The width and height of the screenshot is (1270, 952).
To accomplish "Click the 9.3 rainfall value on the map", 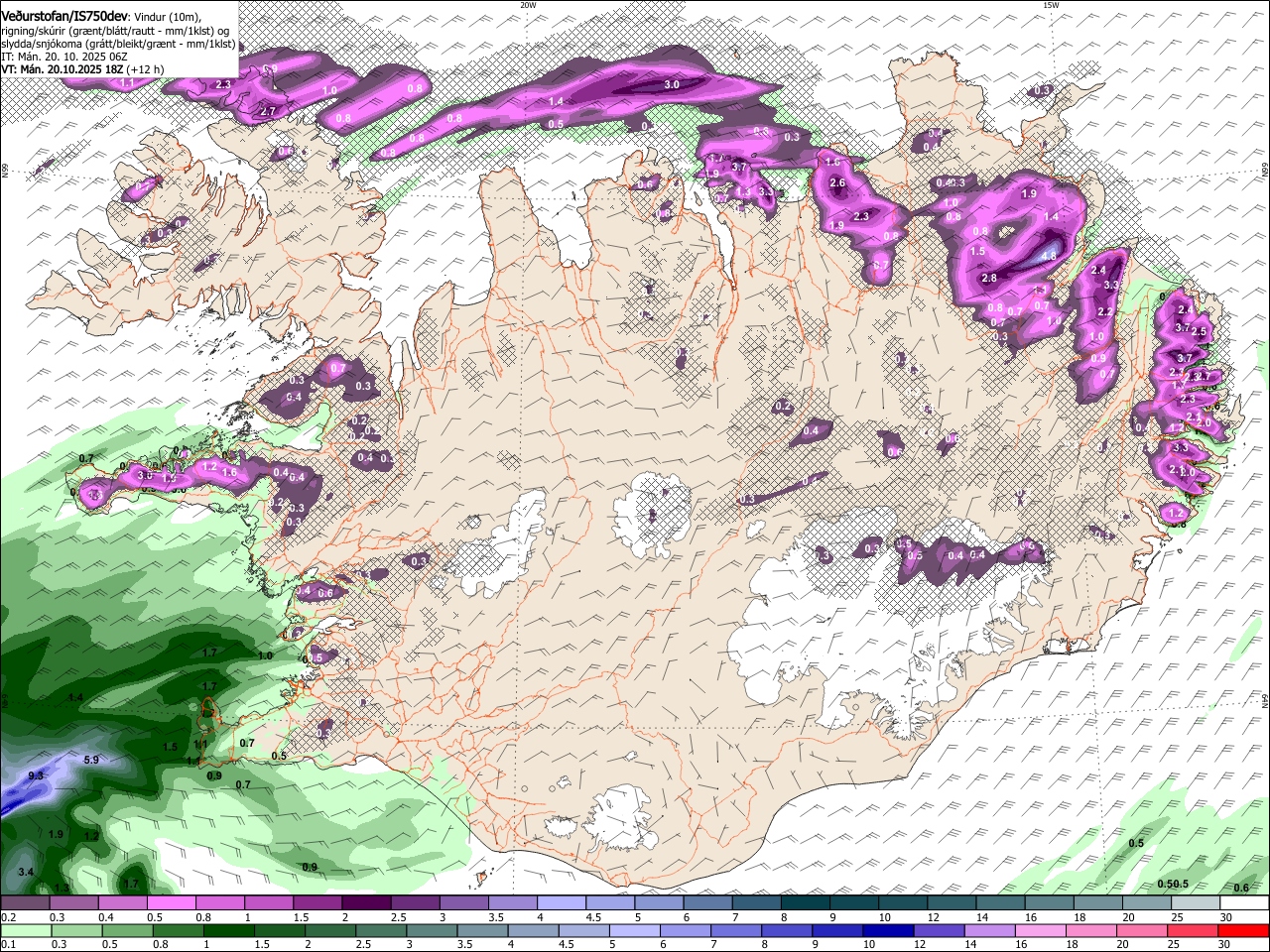I will point(37,775).
